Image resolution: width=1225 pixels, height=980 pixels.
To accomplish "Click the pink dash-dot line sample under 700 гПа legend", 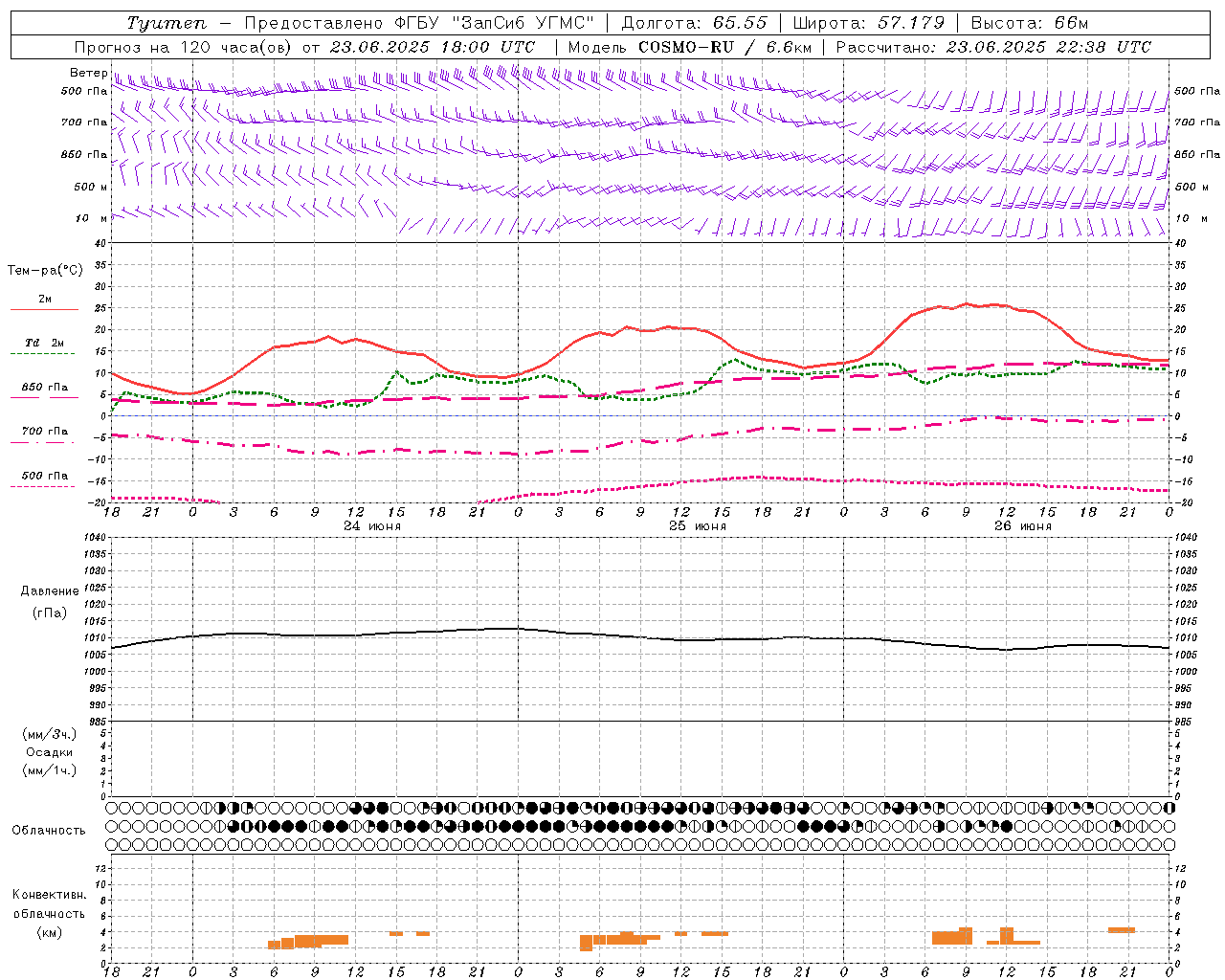I will [43, 442].
